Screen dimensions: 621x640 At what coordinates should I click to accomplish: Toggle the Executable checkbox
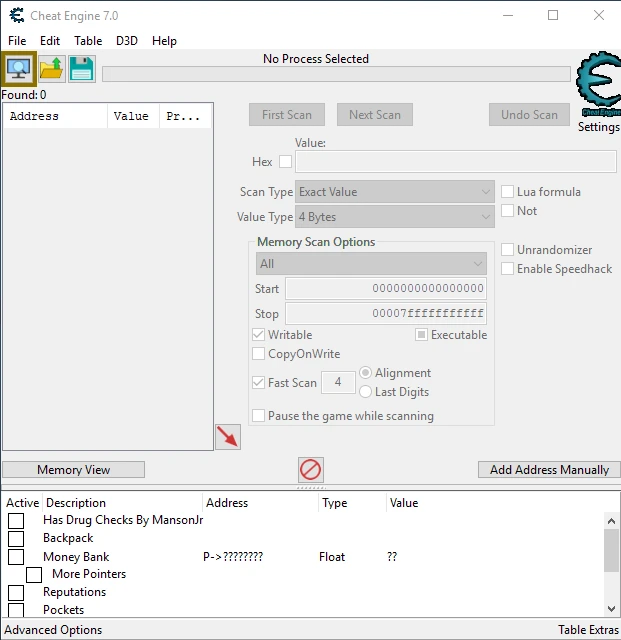[x=421, y=335]
